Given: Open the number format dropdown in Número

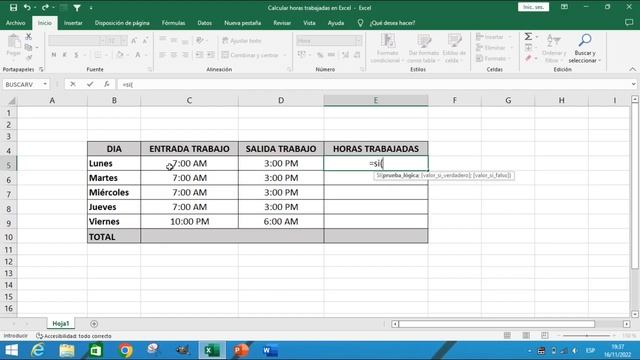Looking at the screenshot, I should pos(358,41).
